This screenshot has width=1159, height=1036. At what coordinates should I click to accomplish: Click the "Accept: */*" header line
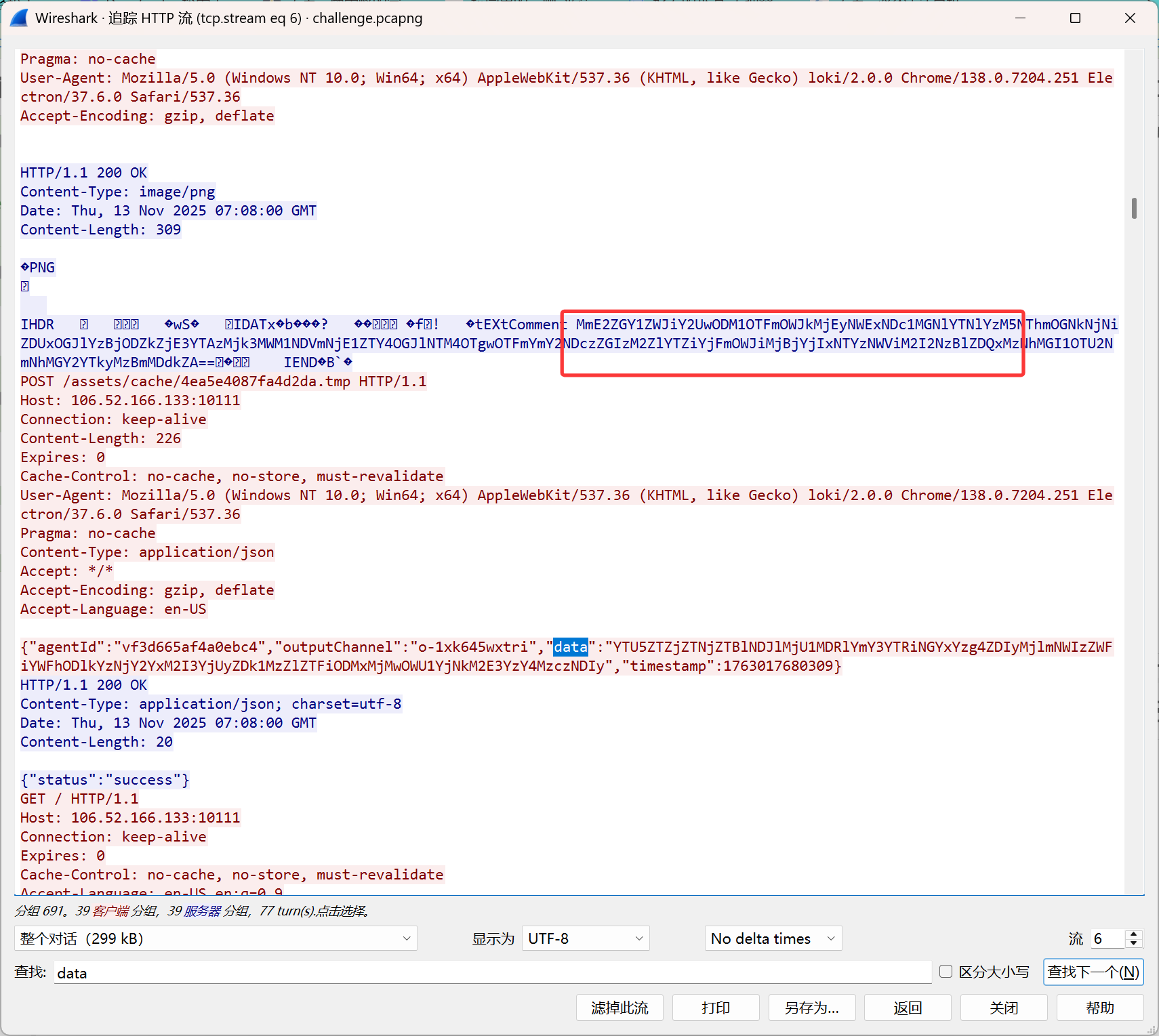tap(67, 571)
